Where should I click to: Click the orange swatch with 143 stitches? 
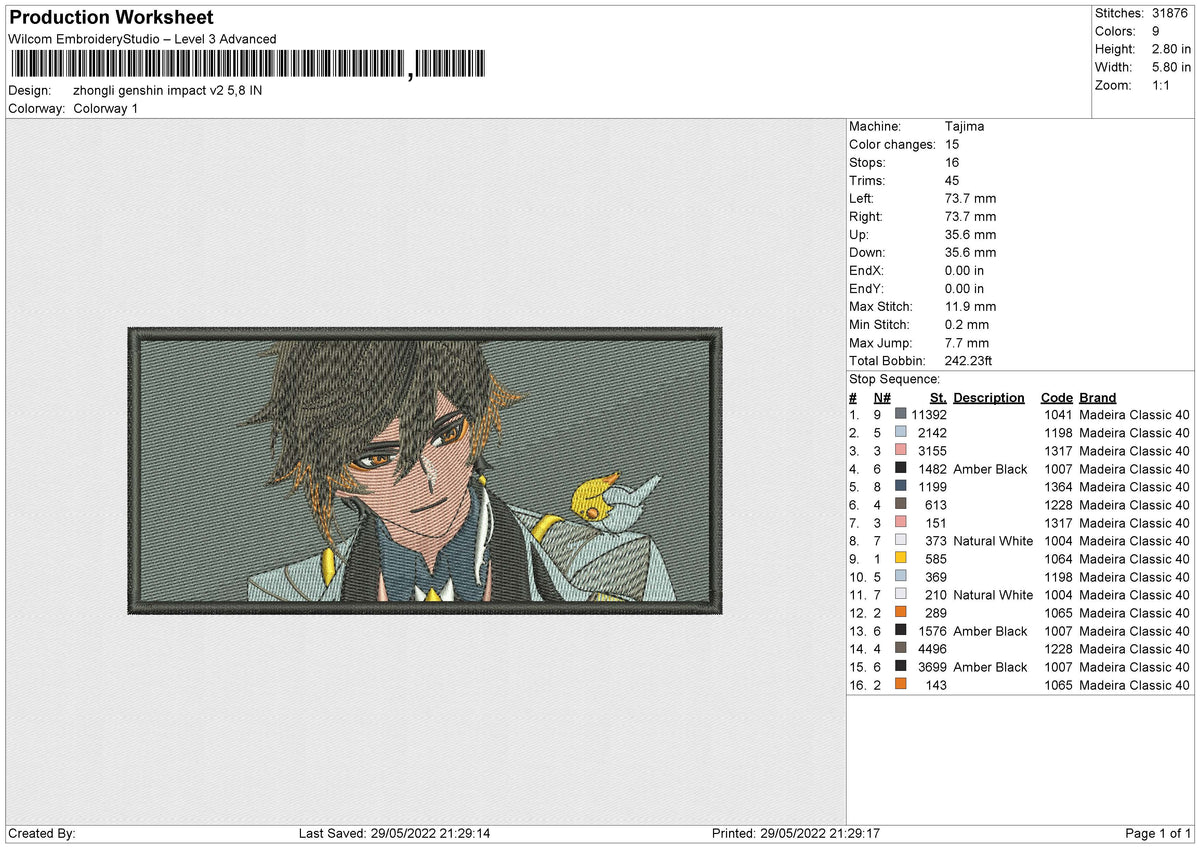pos(901,685)
